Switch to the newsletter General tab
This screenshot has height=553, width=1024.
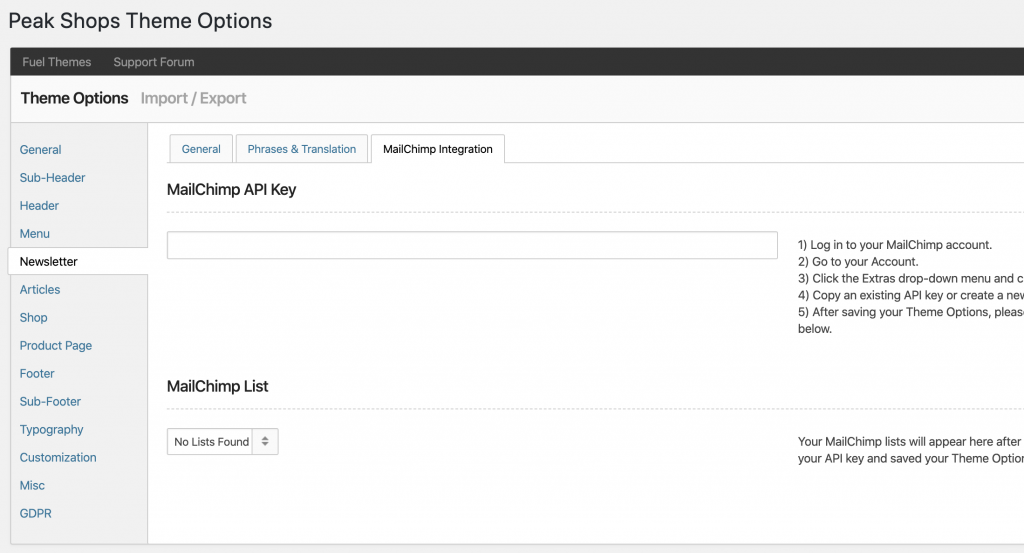click(x=201, y=149)
